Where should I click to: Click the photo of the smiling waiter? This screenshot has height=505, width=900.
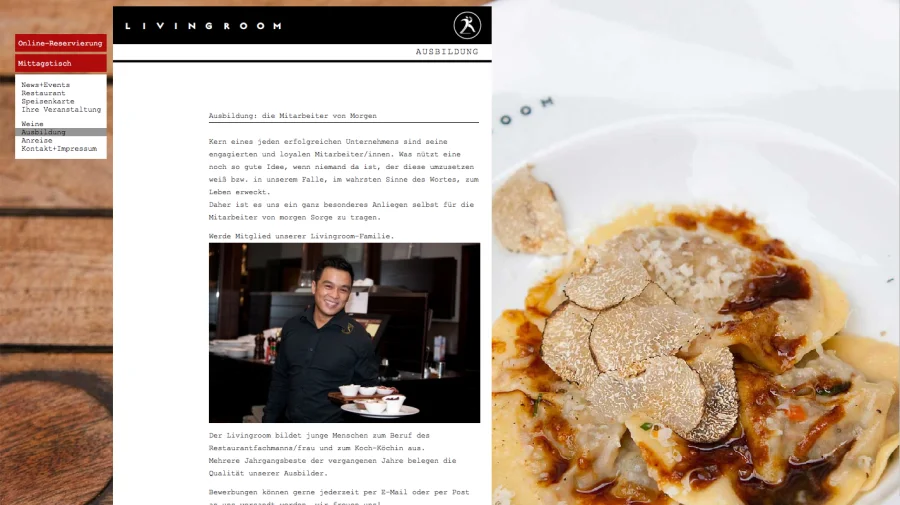[344, 333]
